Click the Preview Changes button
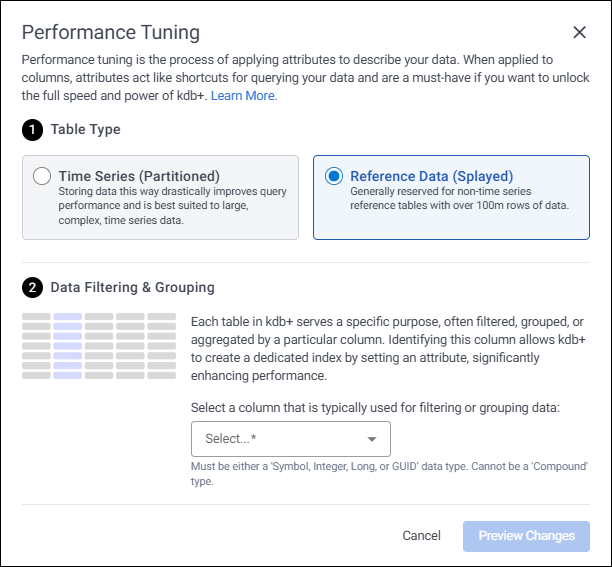Viewport: 612px width, 567px height. pos(526,536)
